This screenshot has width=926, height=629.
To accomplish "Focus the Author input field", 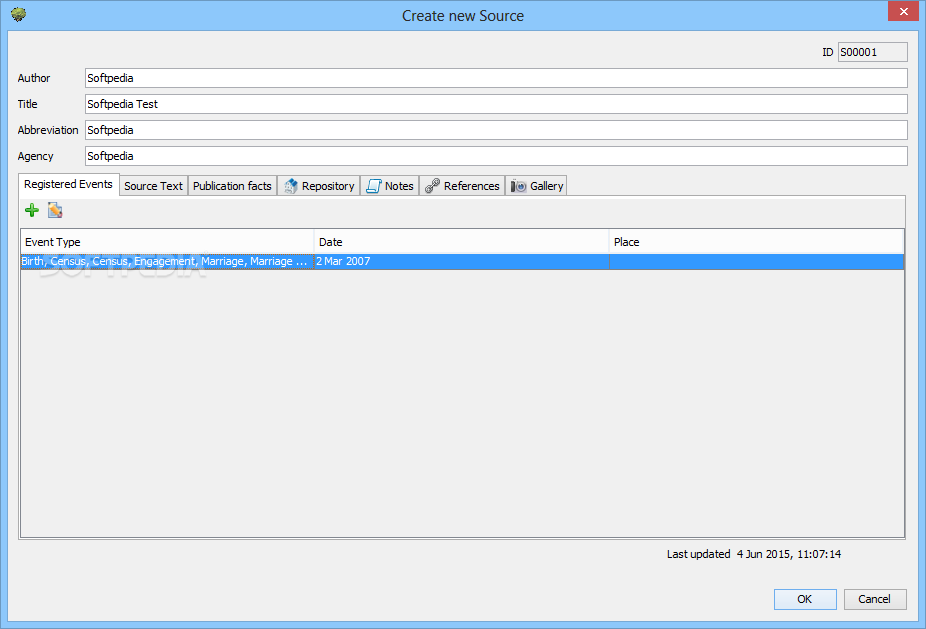I will point(496,78).
